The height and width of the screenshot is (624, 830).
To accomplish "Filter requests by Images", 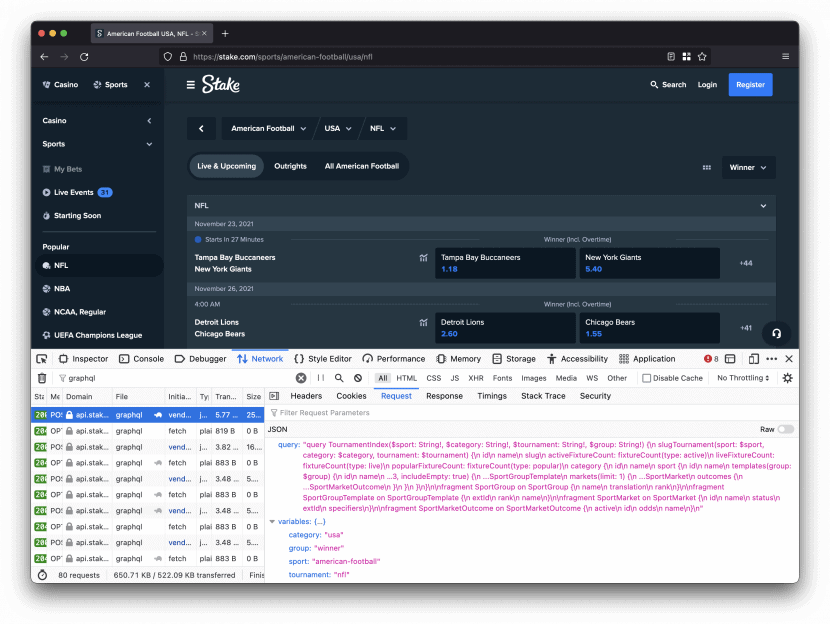I will [x=534, y=378].
